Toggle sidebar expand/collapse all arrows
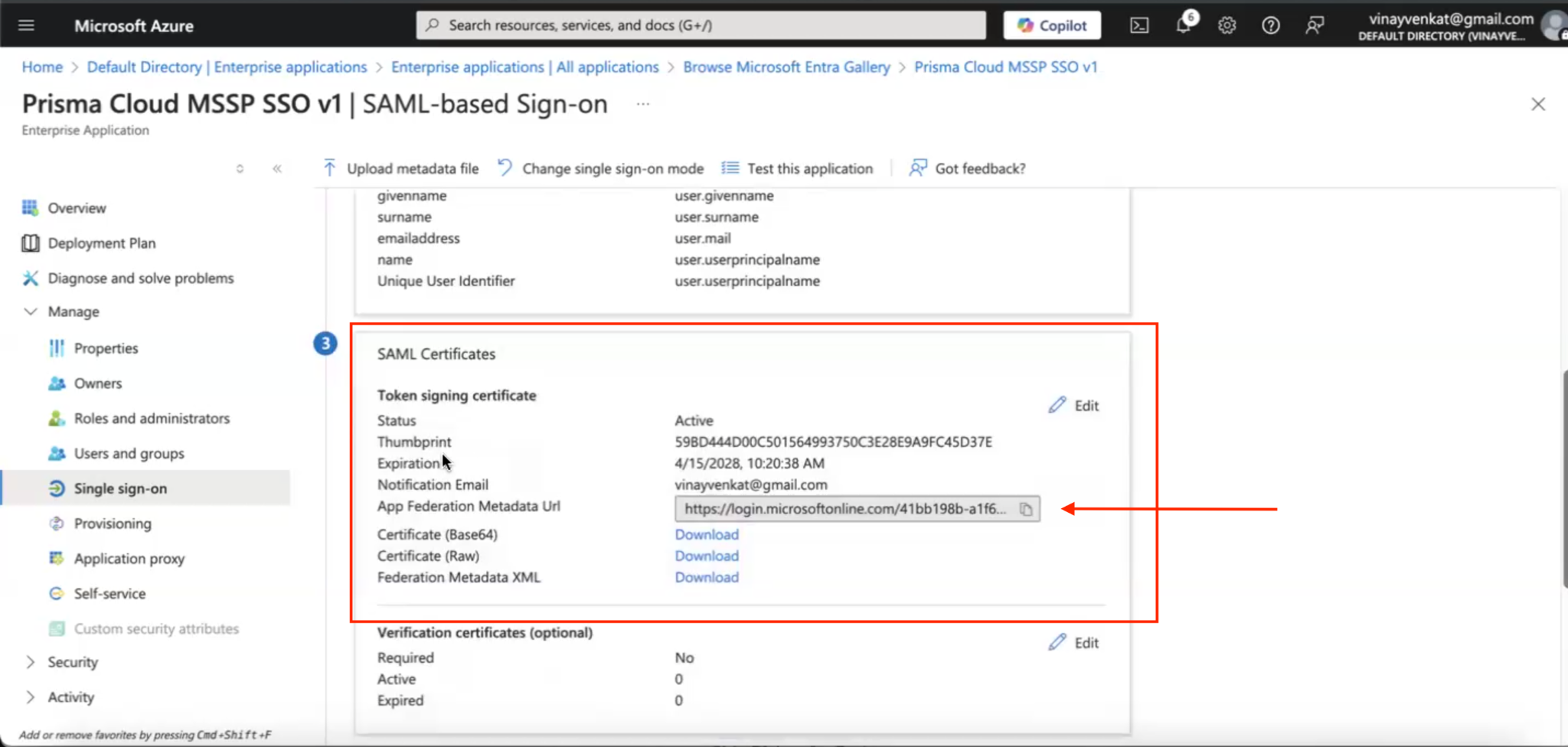1568x747 pixels. pos(240,168)
